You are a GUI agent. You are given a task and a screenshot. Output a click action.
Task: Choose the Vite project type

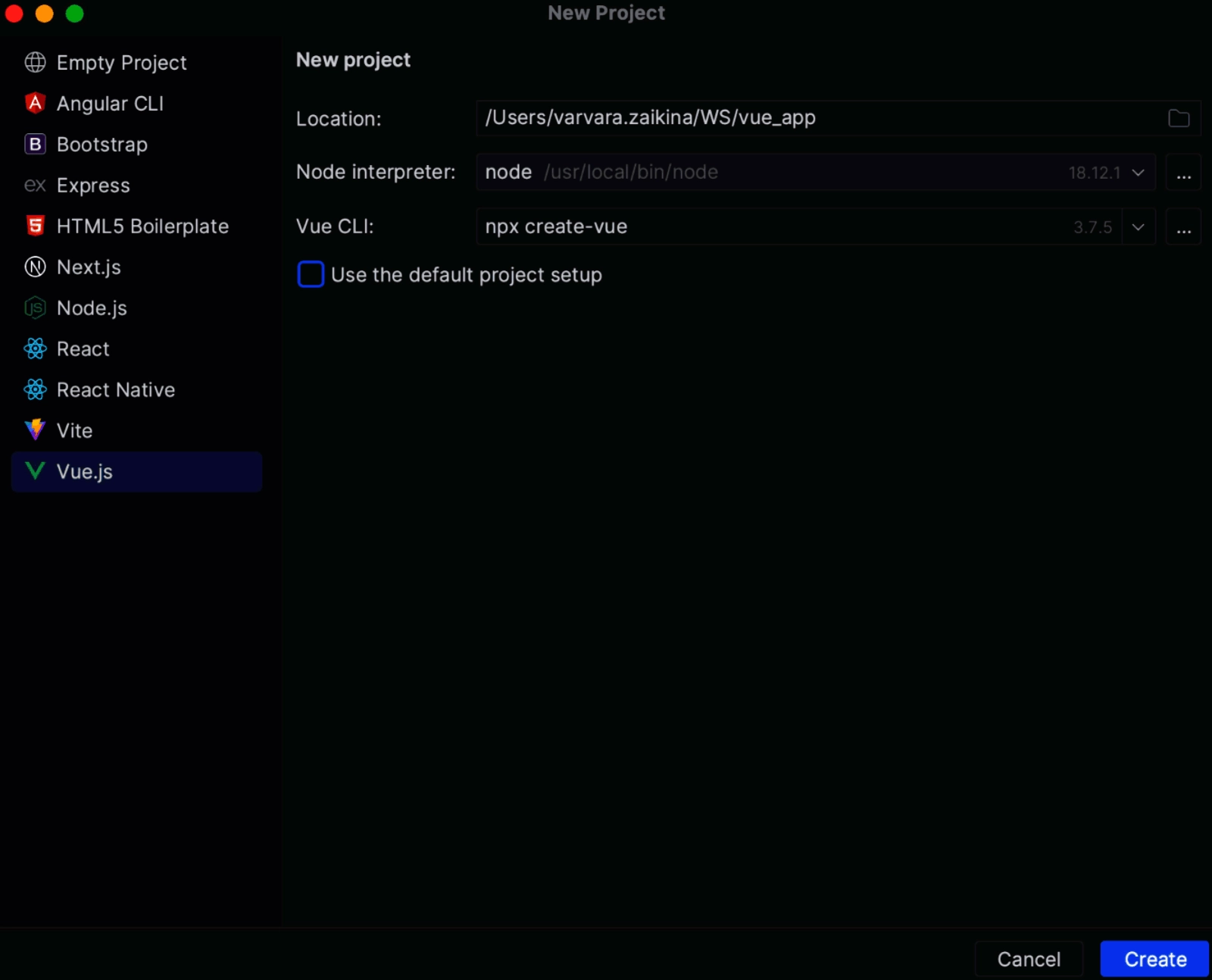click(x=136, y=430)
